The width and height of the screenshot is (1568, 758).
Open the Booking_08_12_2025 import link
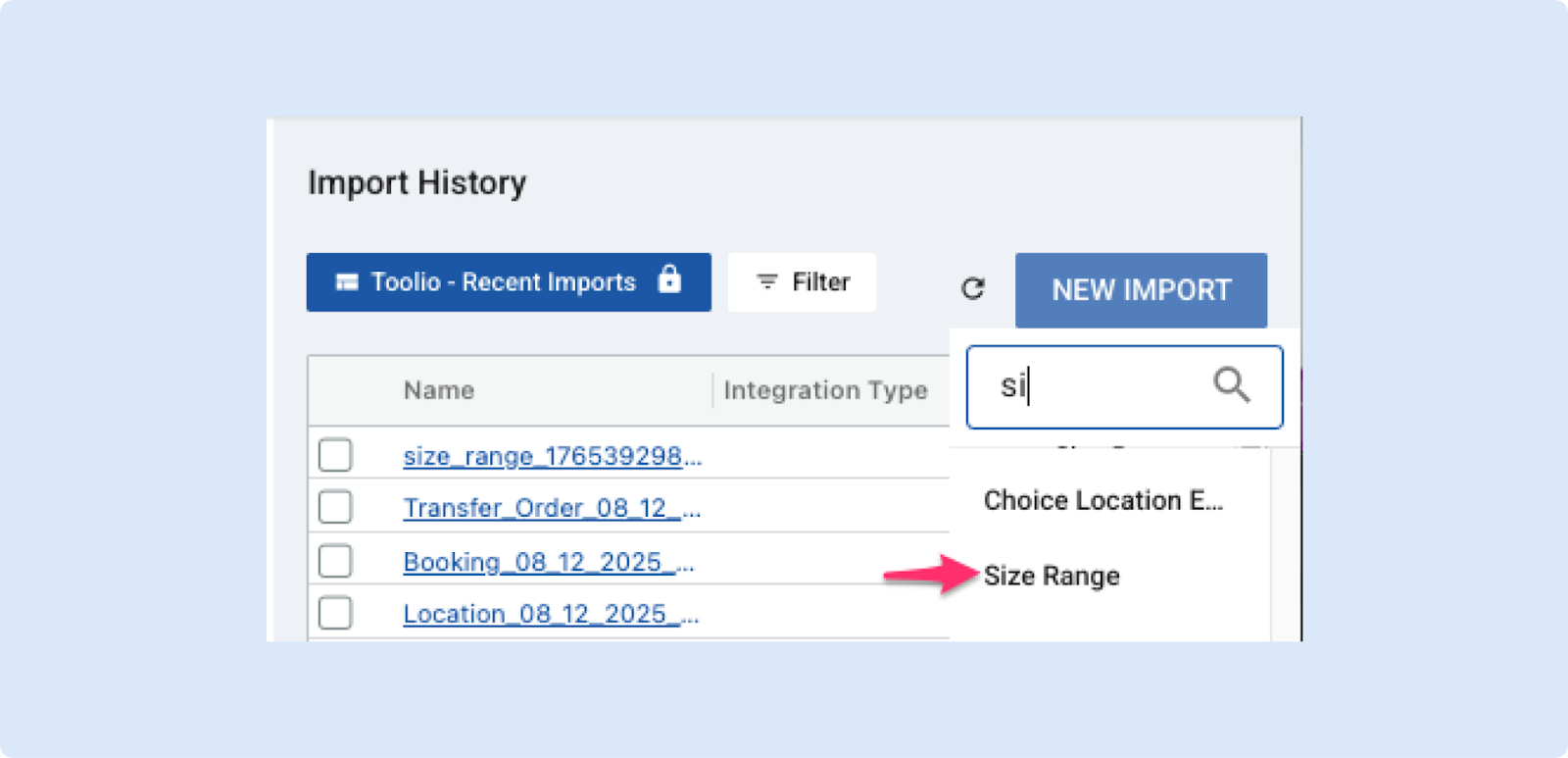[x=549, y=562]
